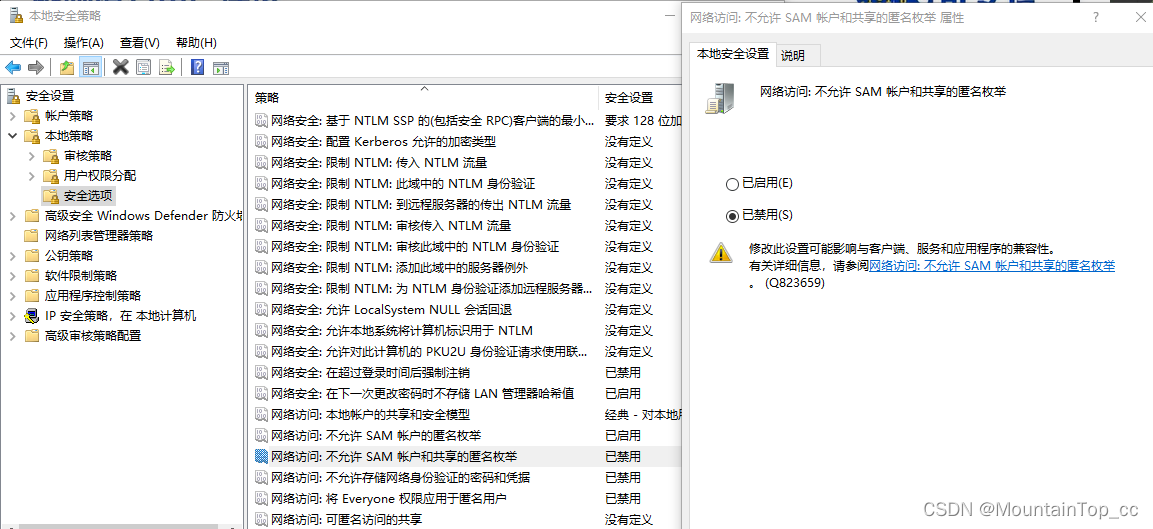Click the Up one level folder icon
The height and width of the screenshot is (529, 1153).
67,68
